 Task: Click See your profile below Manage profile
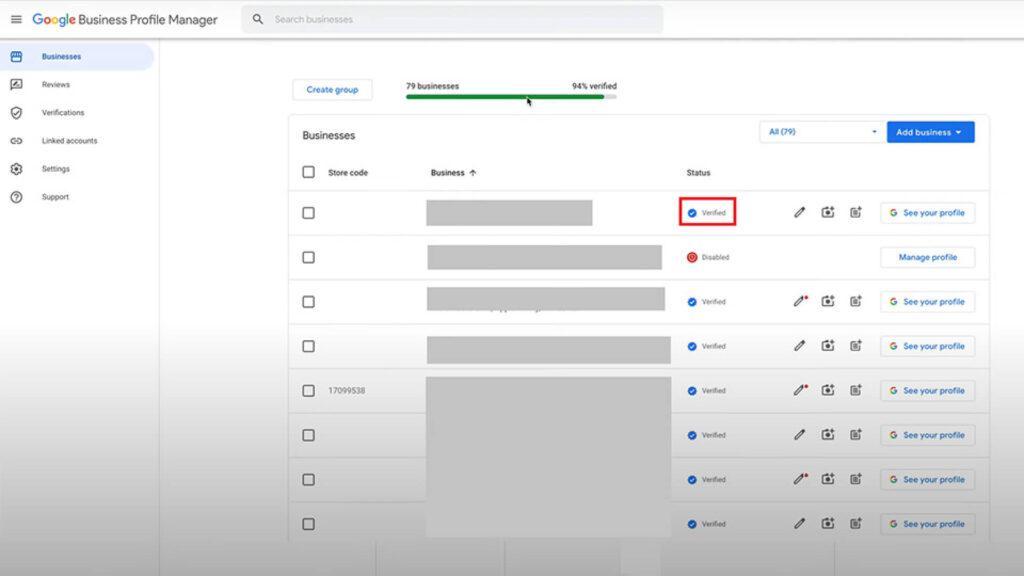(x=927, y=302)
